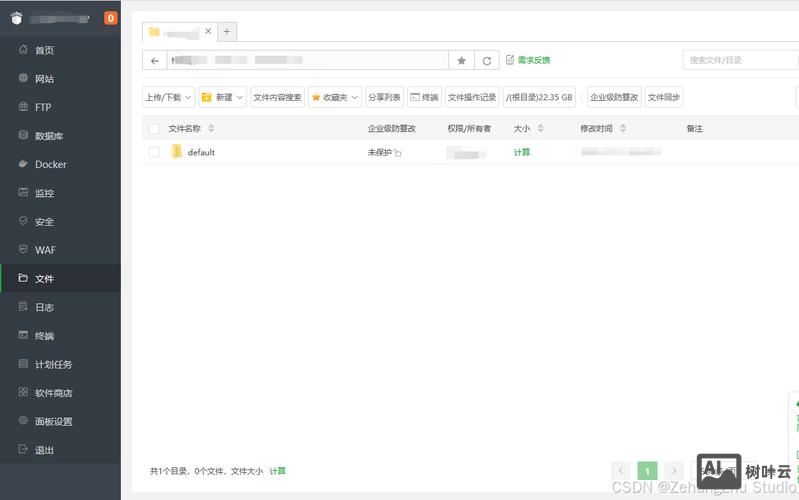Click the orange notification badge 0

pyautogui.click(x=111, y=18)
